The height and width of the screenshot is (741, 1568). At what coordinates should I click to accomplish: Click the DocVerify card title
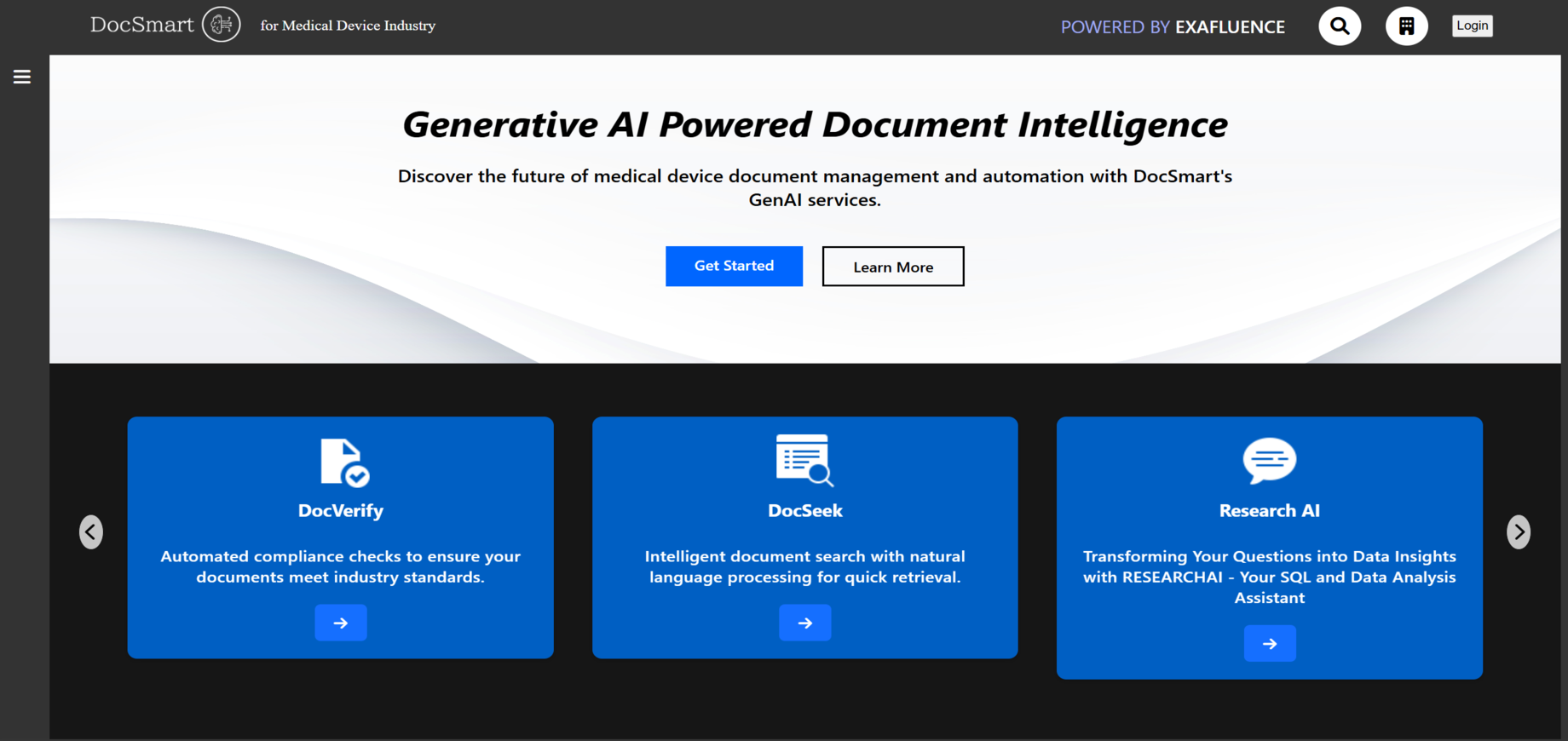pyautogui.click(x=341, y=510)
